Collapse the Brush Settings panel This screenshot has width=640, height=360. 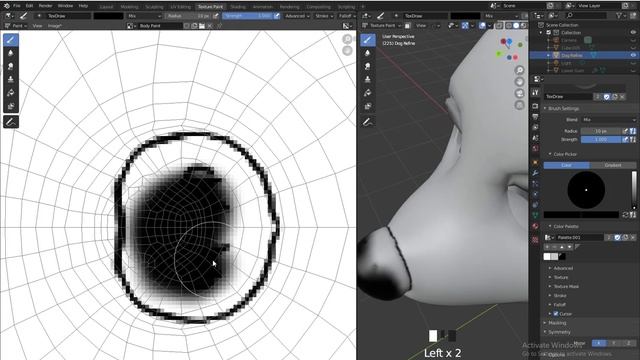563,109
